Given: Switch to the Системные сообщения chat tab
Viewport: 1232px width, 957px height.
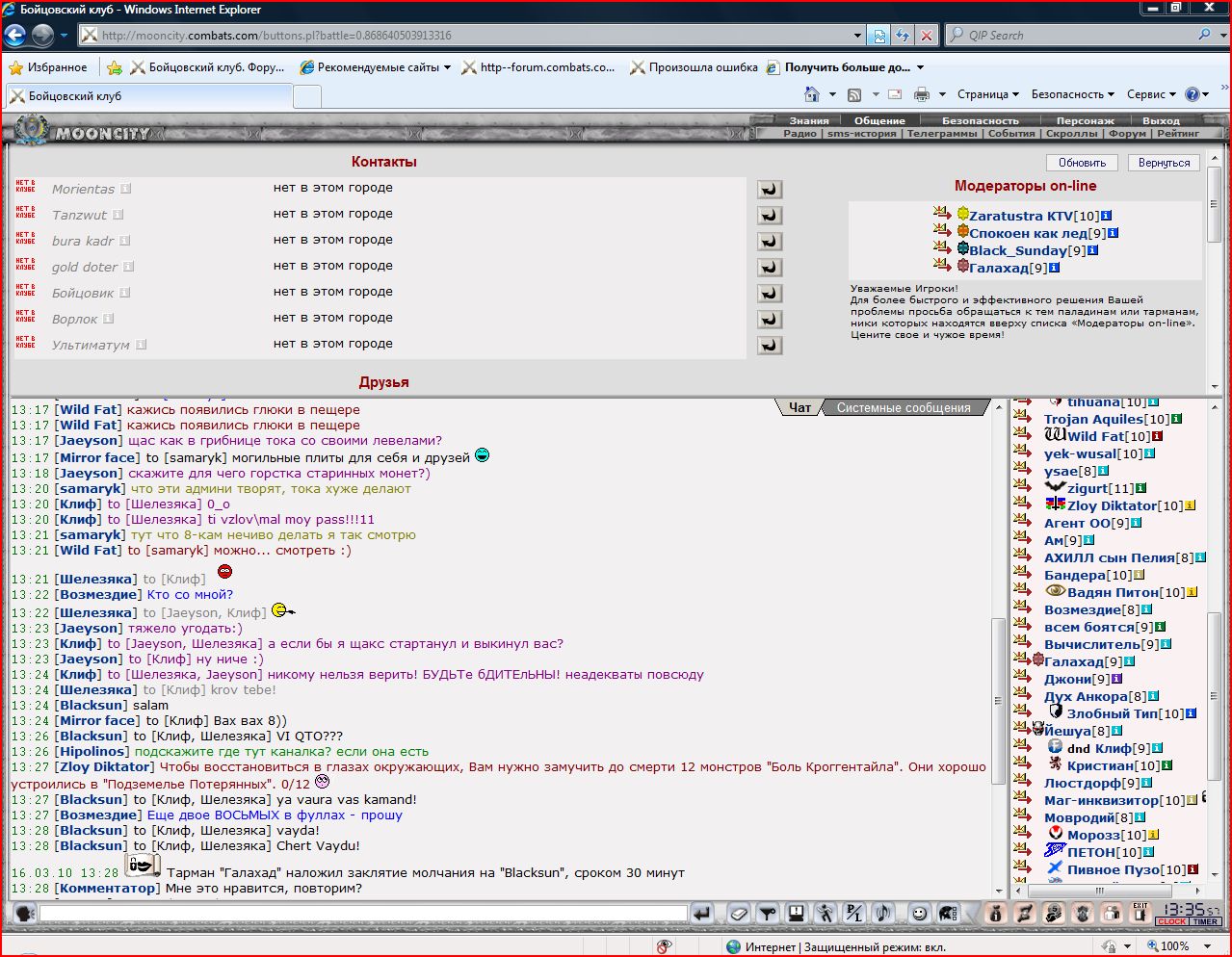Looking at the screenshot, I should tap(903, 408).
